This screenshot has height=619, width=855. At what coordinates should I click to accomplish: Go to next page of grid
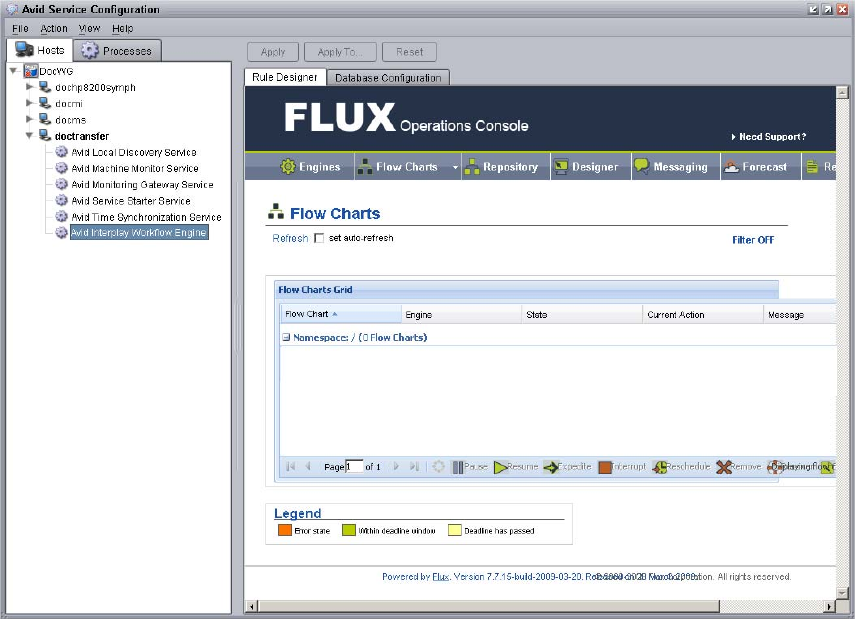(396, 466)
